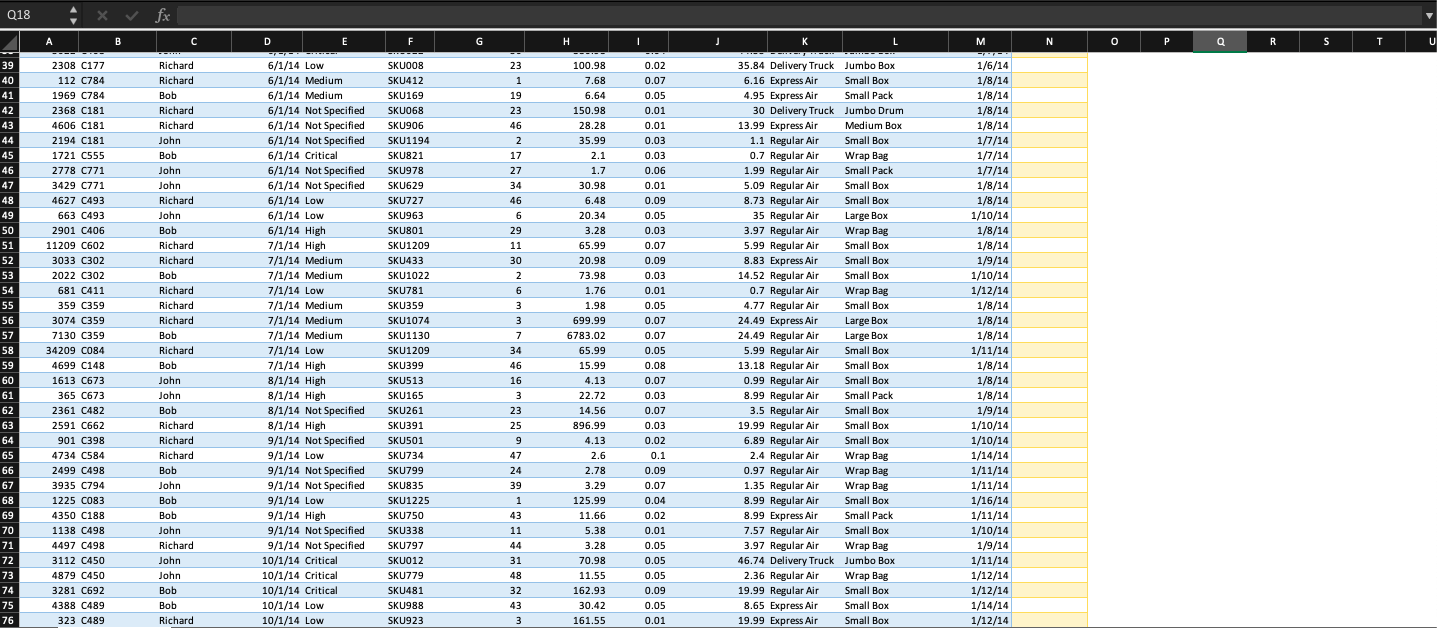Viewport: 1437px width, 628px height.
Task: Select column H by clicking its header
Action: (565, 42)
